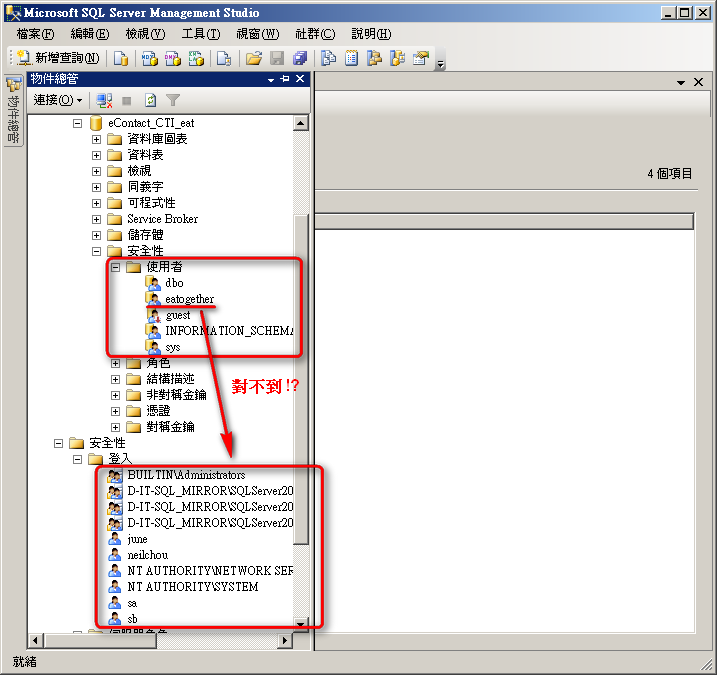717x675 pixels.
Task: Open the 工具(T) menu
Action: (x=201, y=34)
